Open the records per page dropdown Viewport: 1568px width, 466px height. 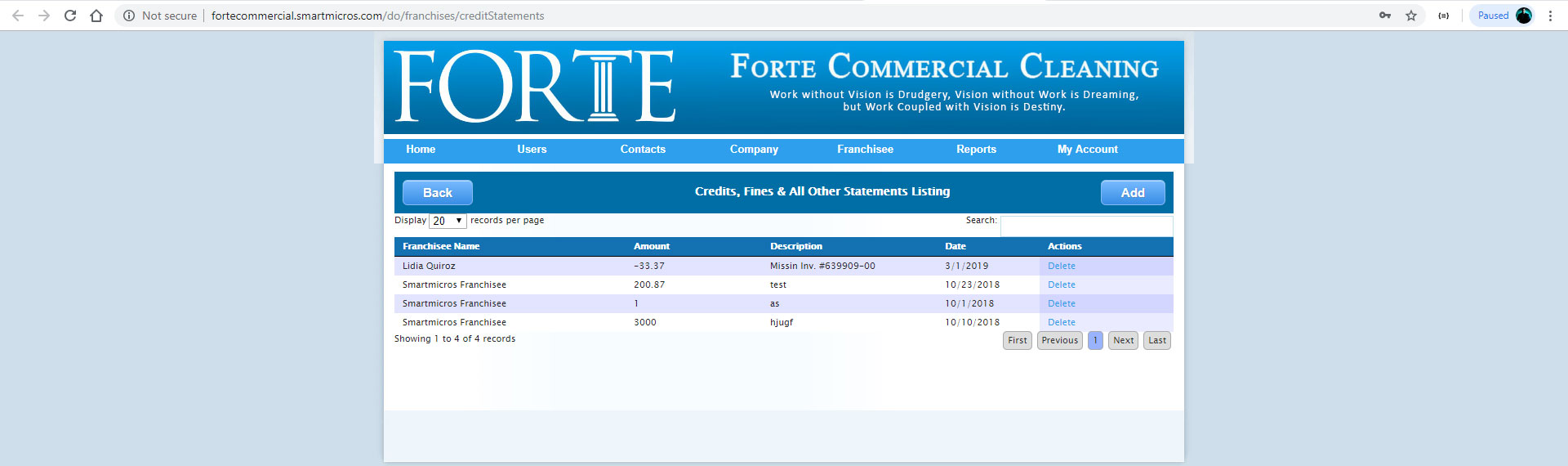click(448, 221)
